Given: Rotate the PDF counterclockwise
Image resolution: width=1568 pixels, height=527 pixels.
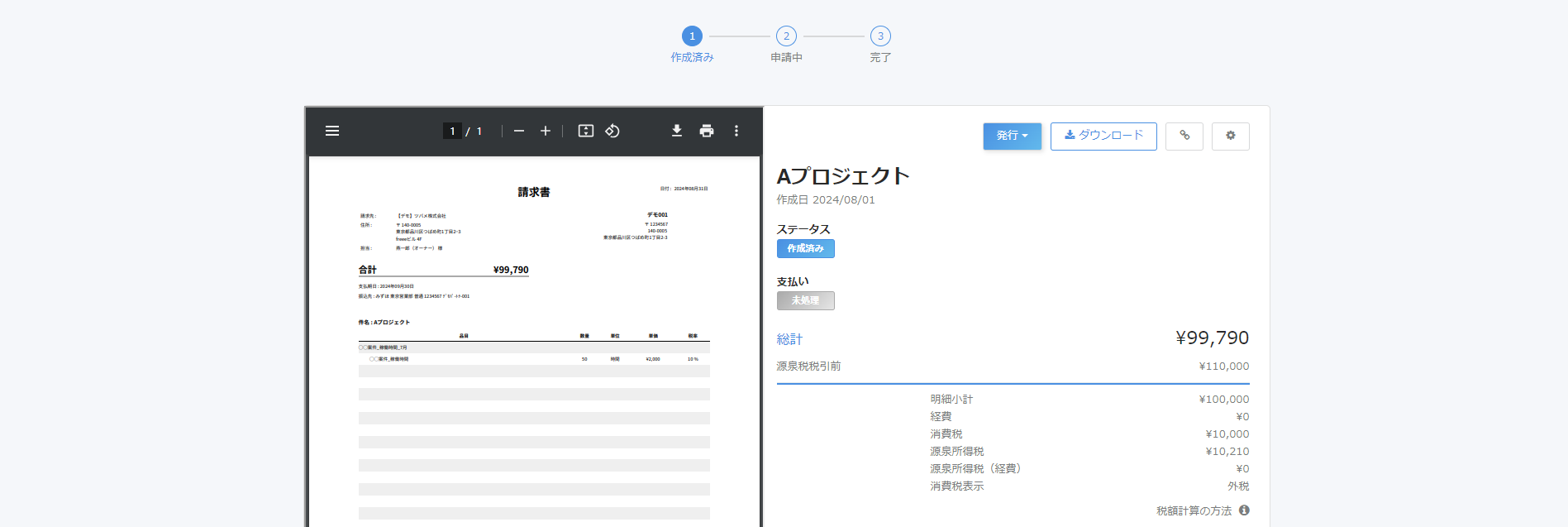Looking at the screenshot, I should [612, 131].
